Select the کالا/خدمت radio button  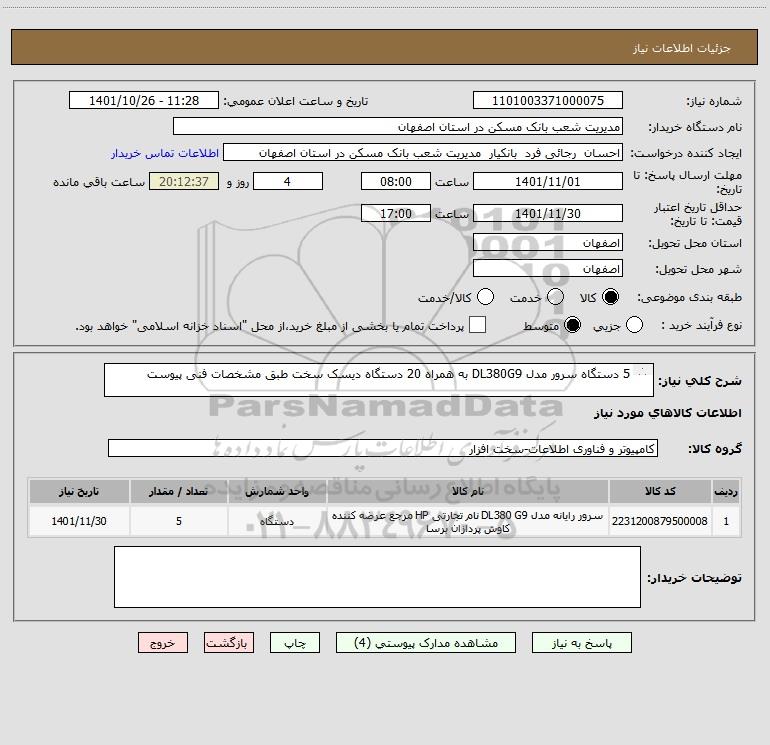point(486,297)
